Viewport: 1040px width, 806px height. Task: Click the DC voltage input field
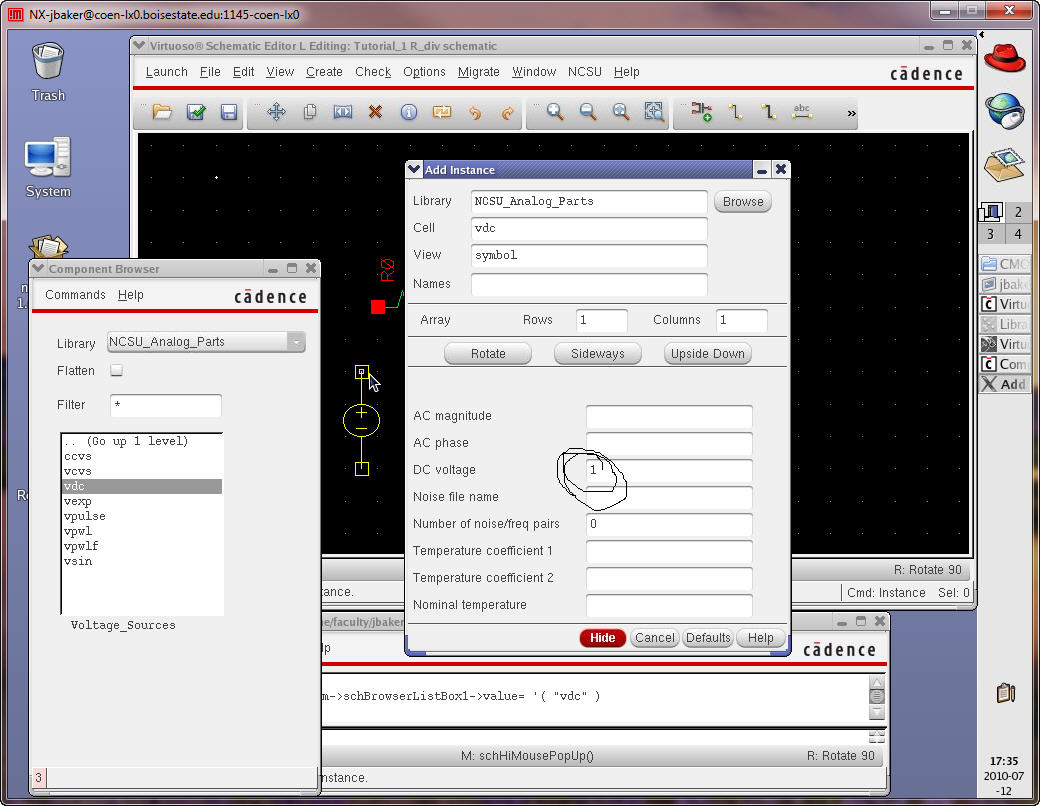(668, 470)
